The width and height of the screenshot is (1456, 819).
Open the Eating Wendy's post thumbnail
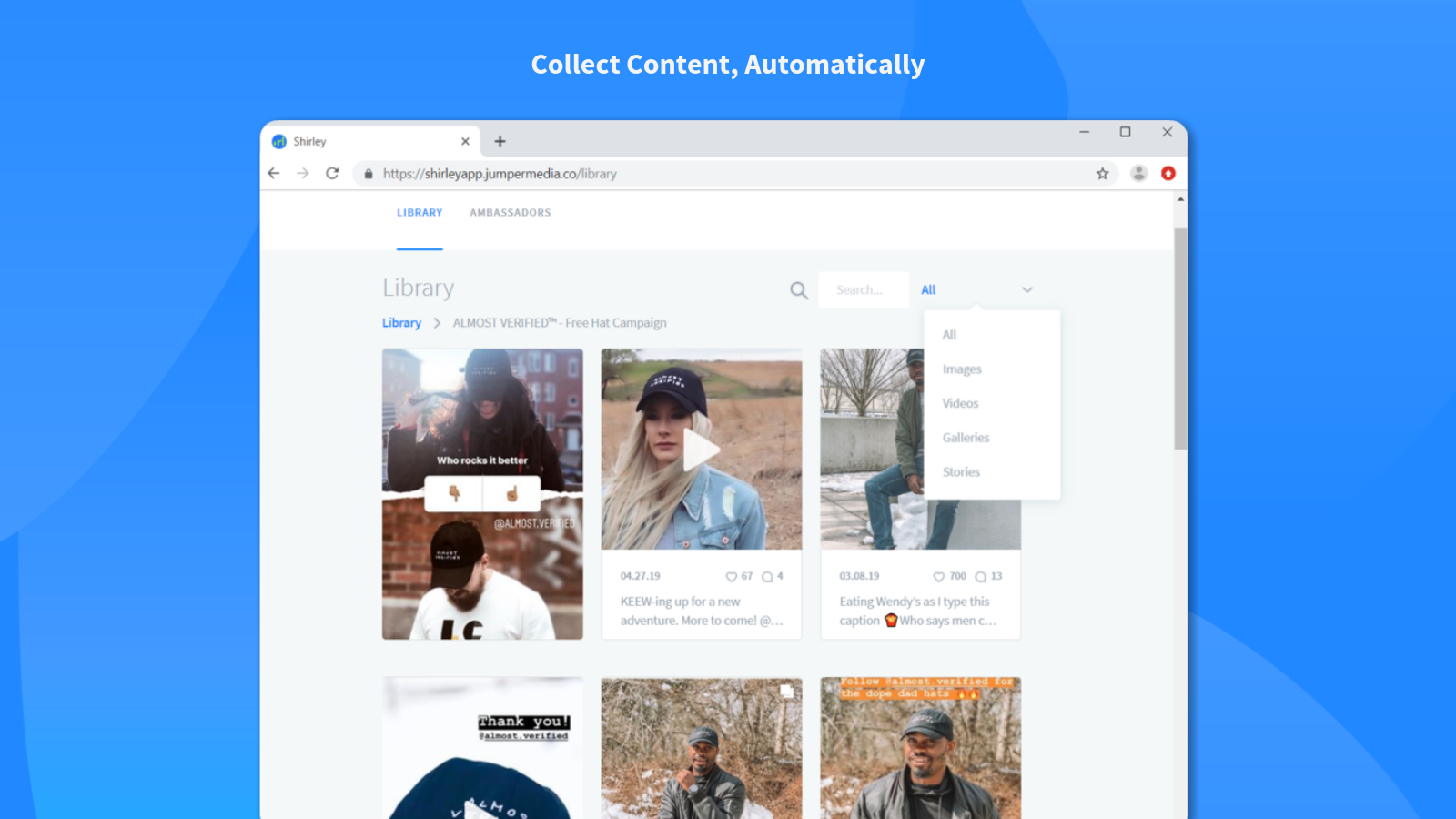(920, 450)
